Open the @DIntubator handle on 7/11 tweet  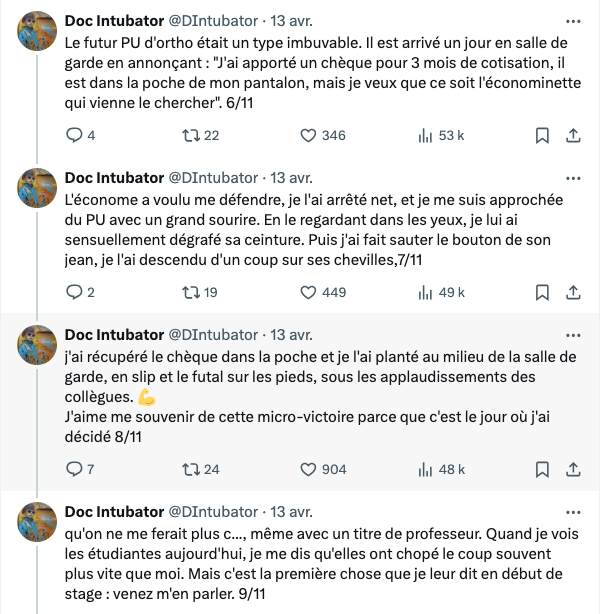(x=215, y=178)
